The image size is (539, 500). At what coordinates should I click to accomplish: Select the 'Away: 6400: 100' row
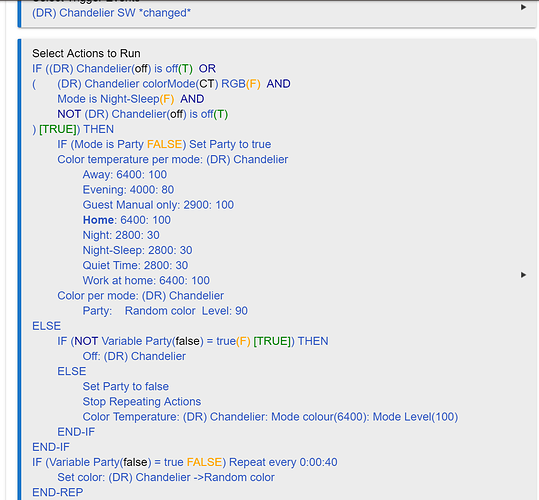(x=124, y=175)
